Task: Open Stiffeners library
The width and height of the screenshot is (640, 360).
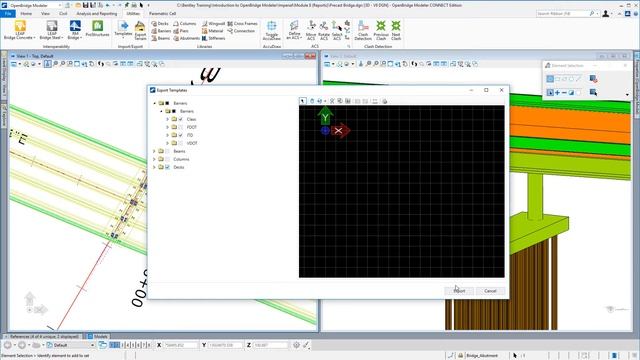Action: point(213,38)
